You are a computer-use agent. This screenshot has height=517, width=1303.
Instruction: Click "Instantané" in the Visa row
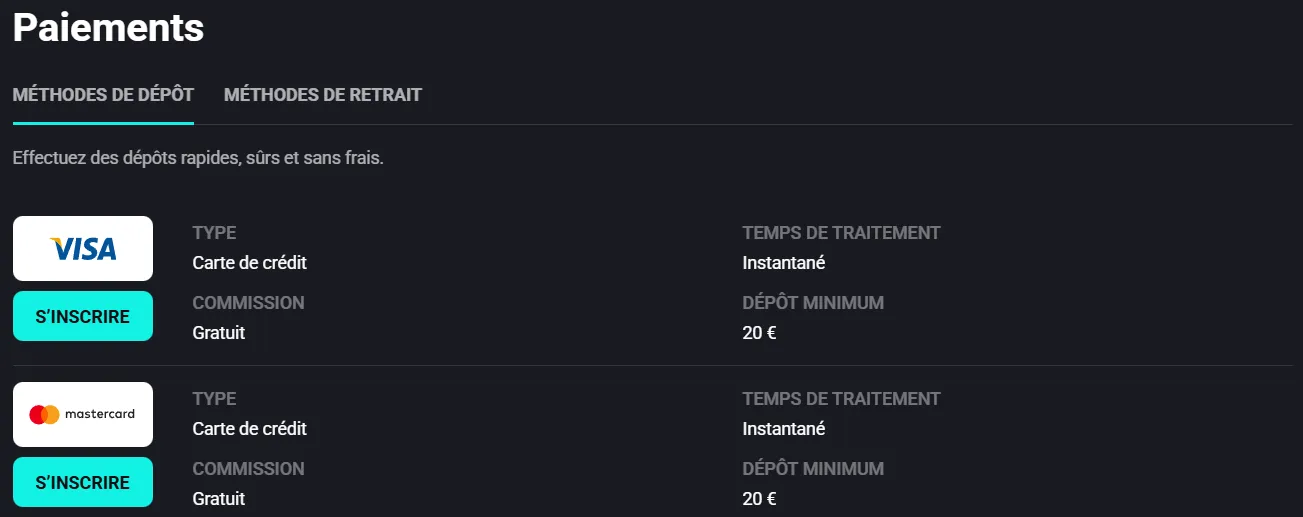click(x=783, y=263)
